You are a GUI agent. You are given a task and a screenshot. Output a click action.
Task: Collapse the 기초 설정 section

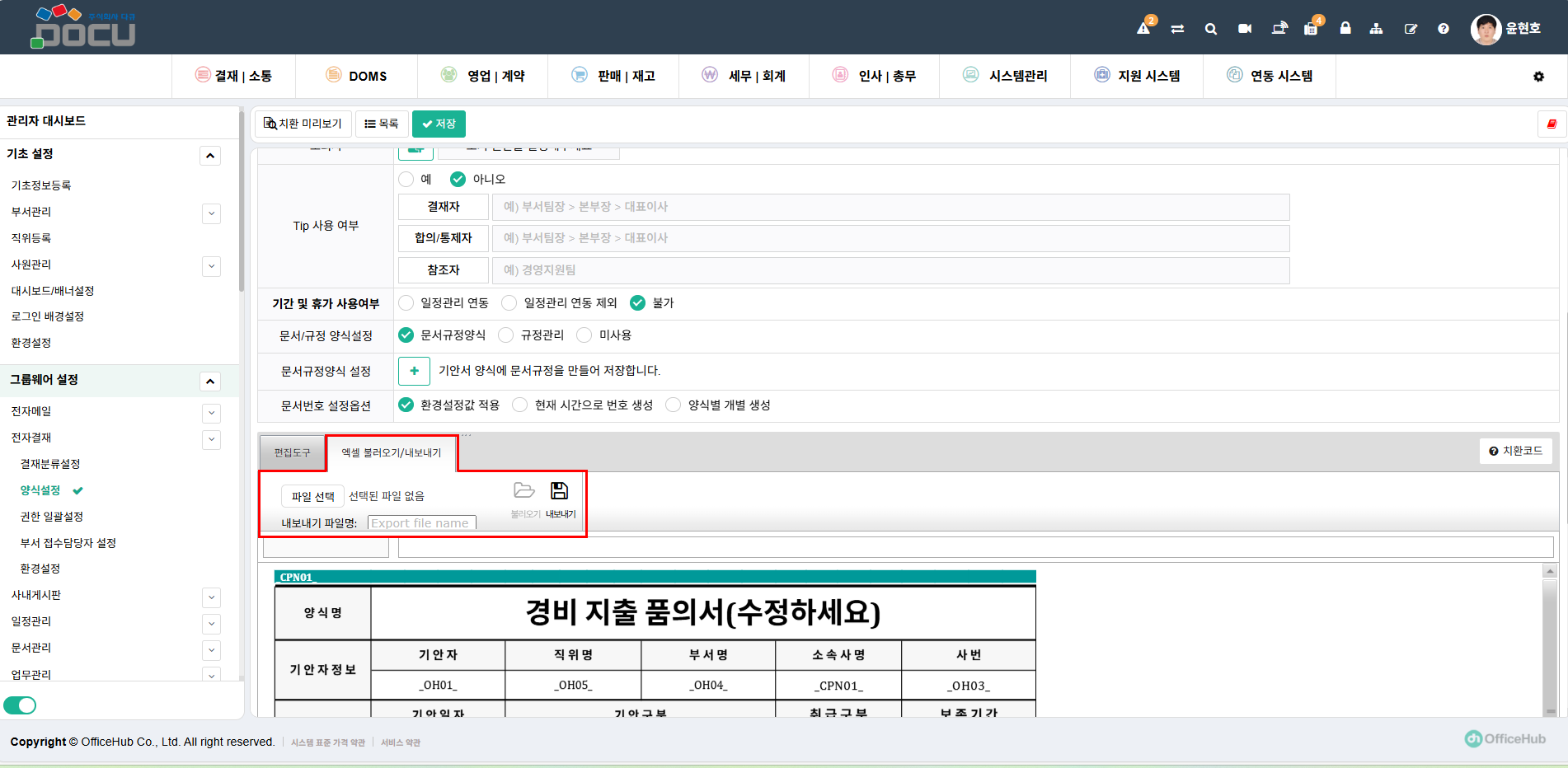click(210, 156)
